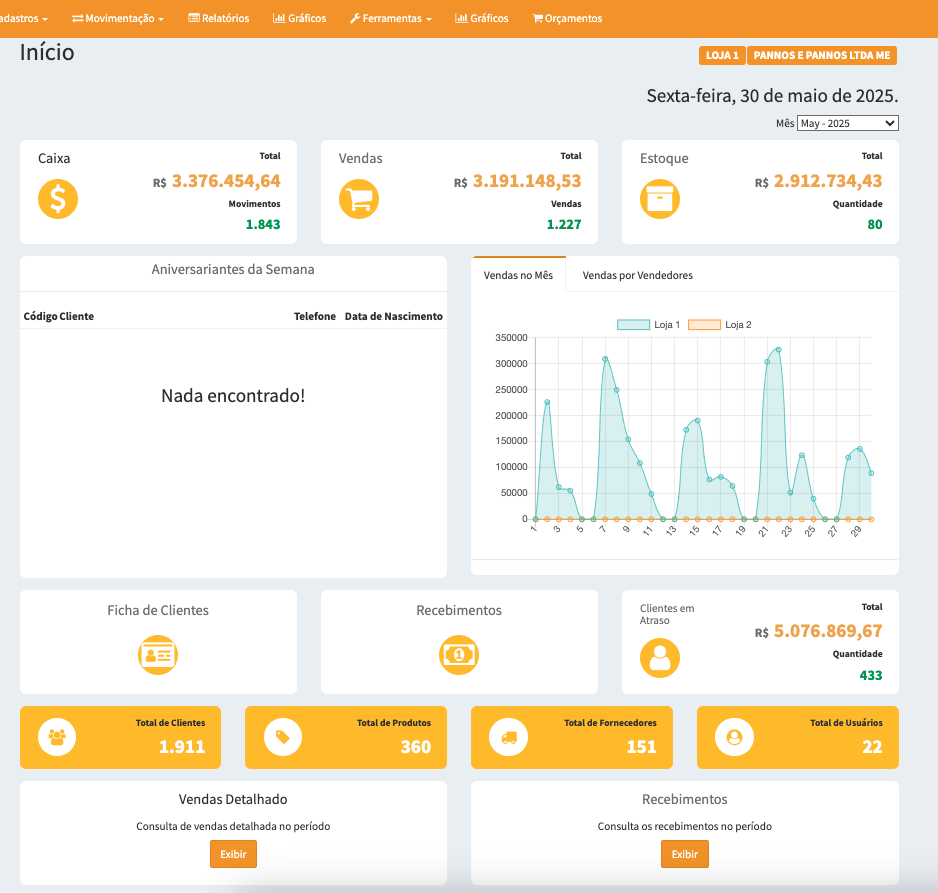Click the Estoque archive box icon
938x893 pixels.
660,199
